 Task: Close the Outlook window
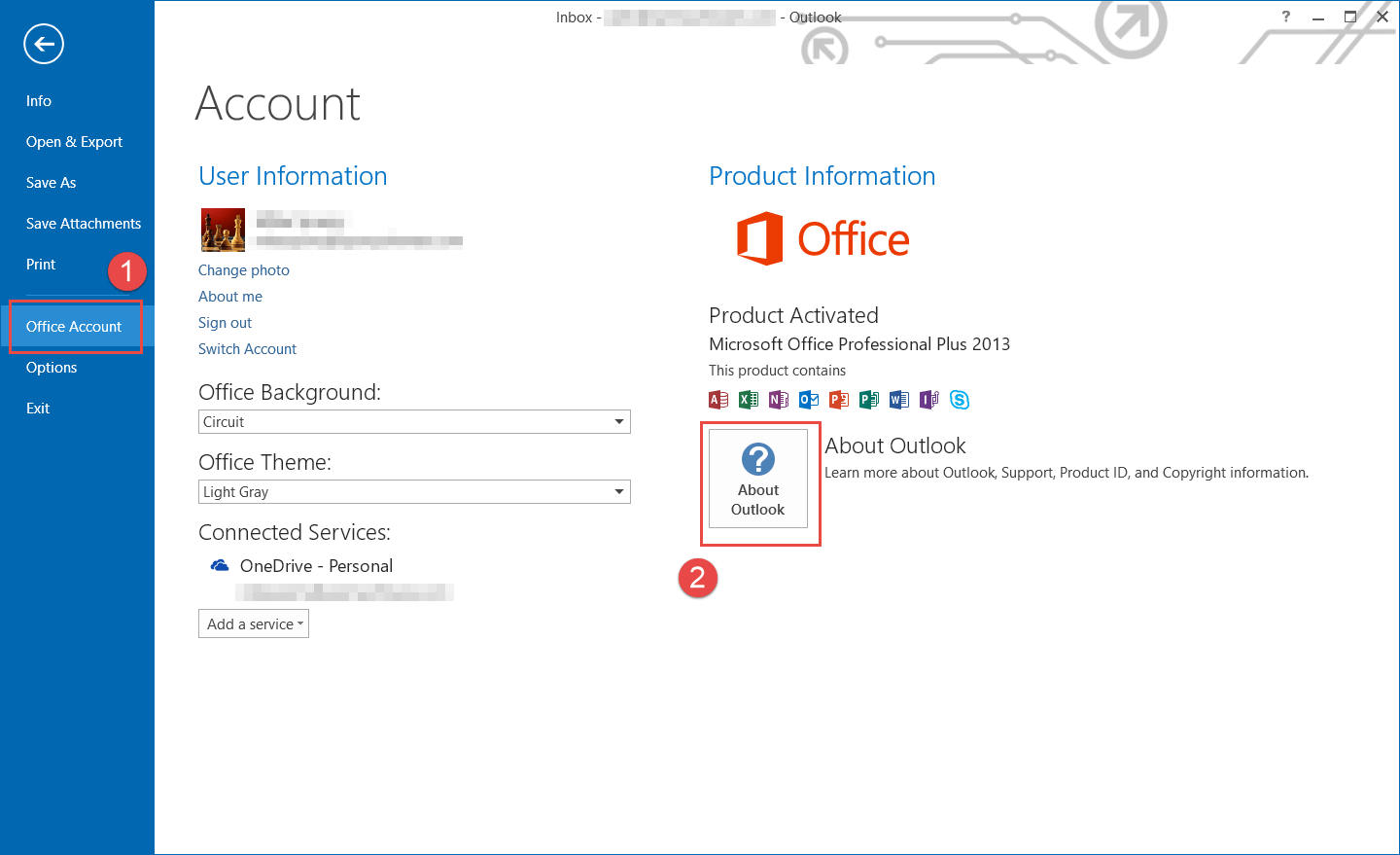(1382, 17)
